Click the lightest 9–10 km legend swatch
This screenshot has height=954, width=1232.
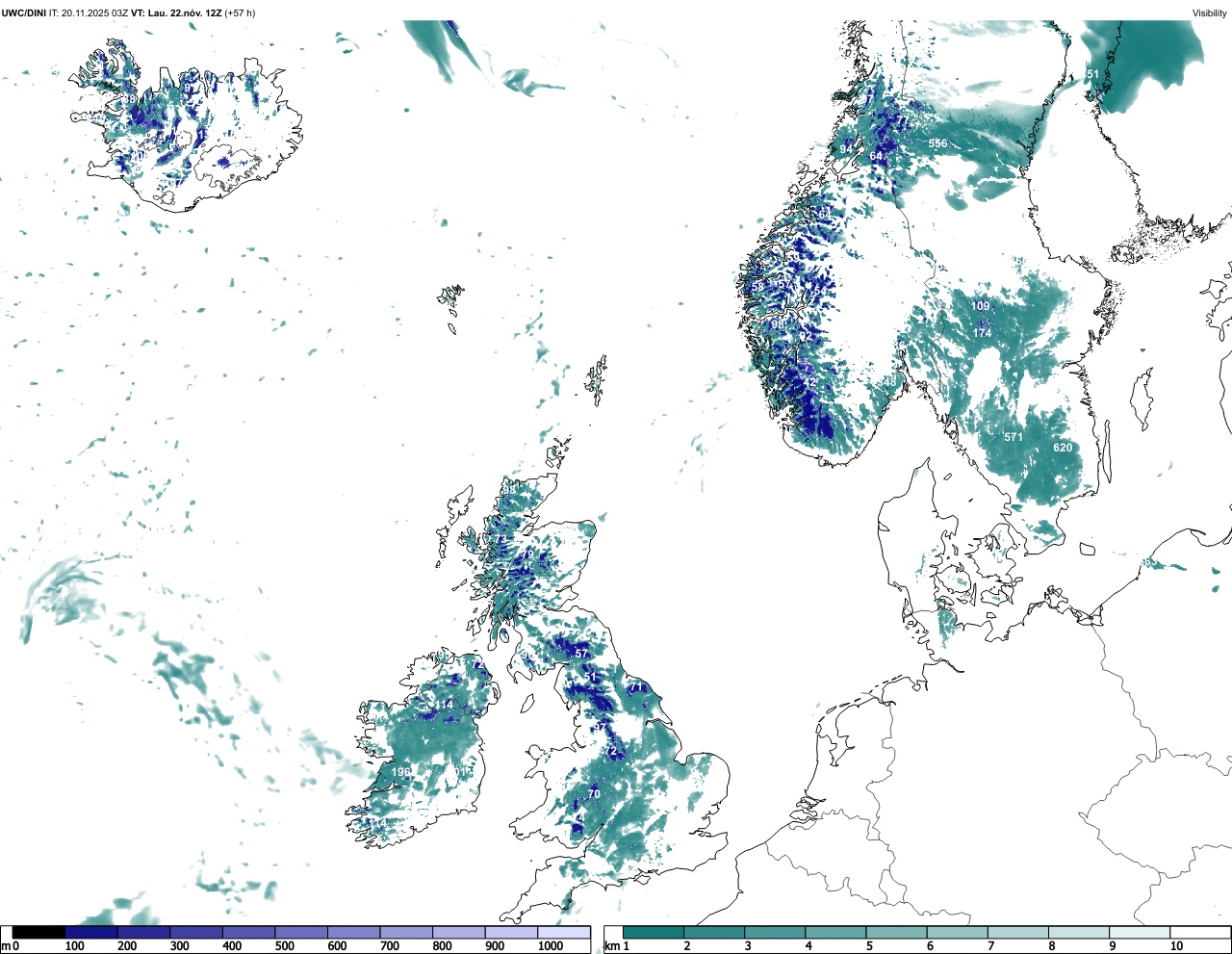coord(1141,932)
